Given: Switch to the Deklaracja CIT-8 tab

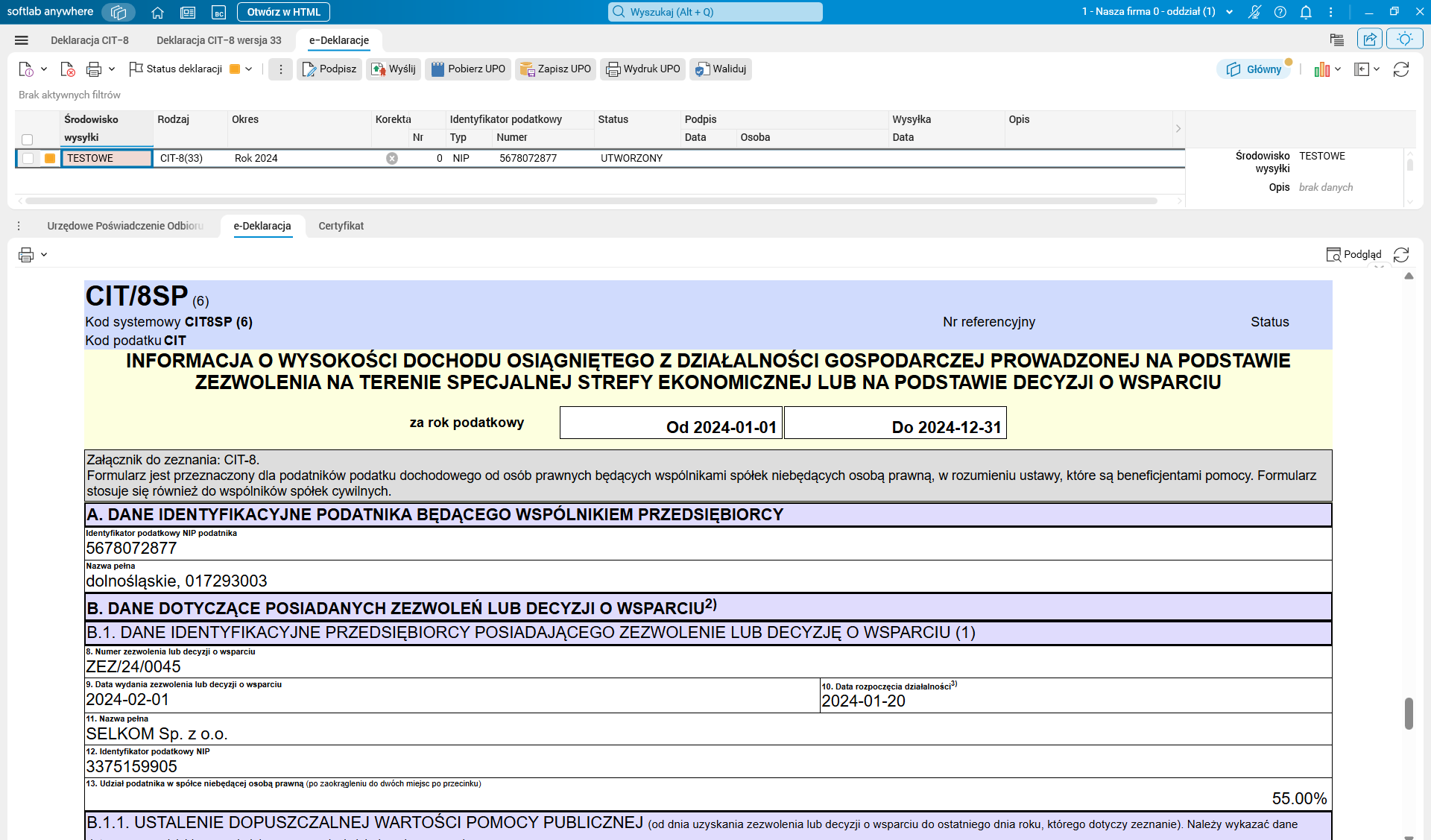Looking at the screenshot, I should point(89,40).
